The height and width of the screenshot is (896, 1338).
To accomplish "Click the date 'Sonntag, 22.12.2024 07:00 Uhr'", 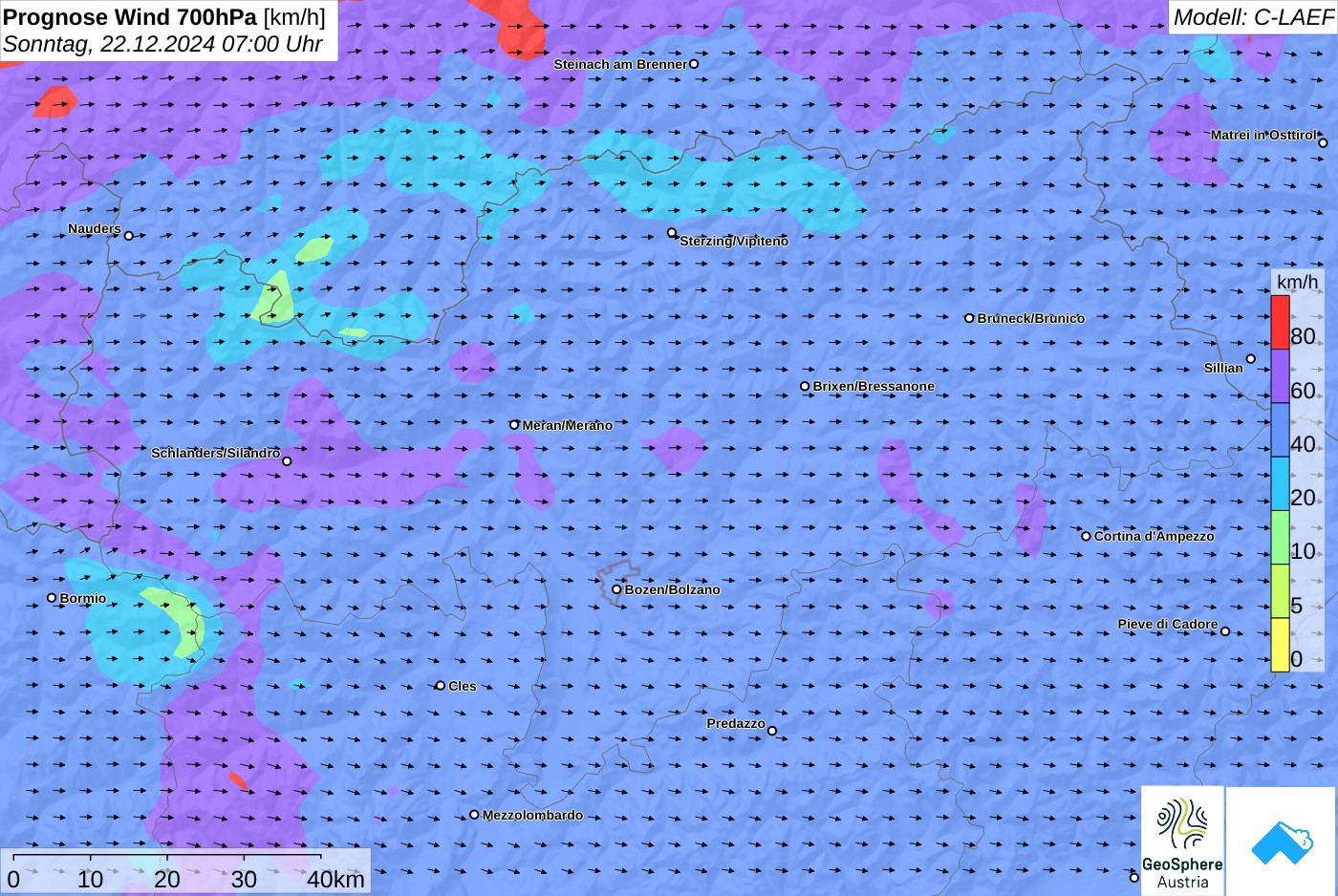I will pyautogui.click(x=162, y=44).
